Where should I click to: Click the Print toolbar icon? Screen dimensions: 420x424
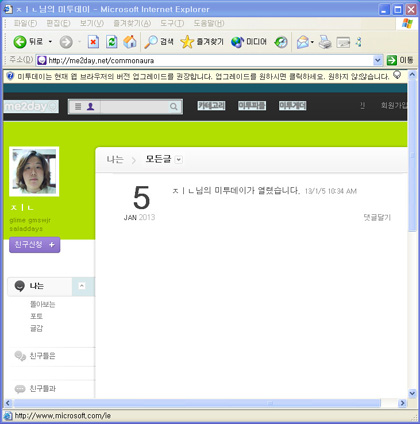pos(325,42)
